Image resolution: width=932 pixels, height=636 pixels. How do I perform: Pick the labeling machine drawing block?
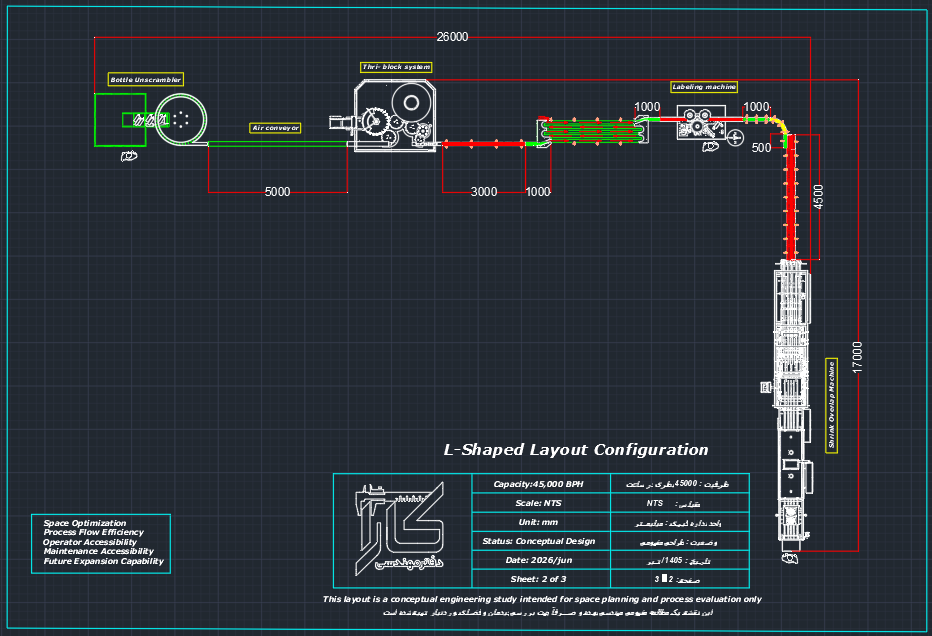[x=701, y=123]
